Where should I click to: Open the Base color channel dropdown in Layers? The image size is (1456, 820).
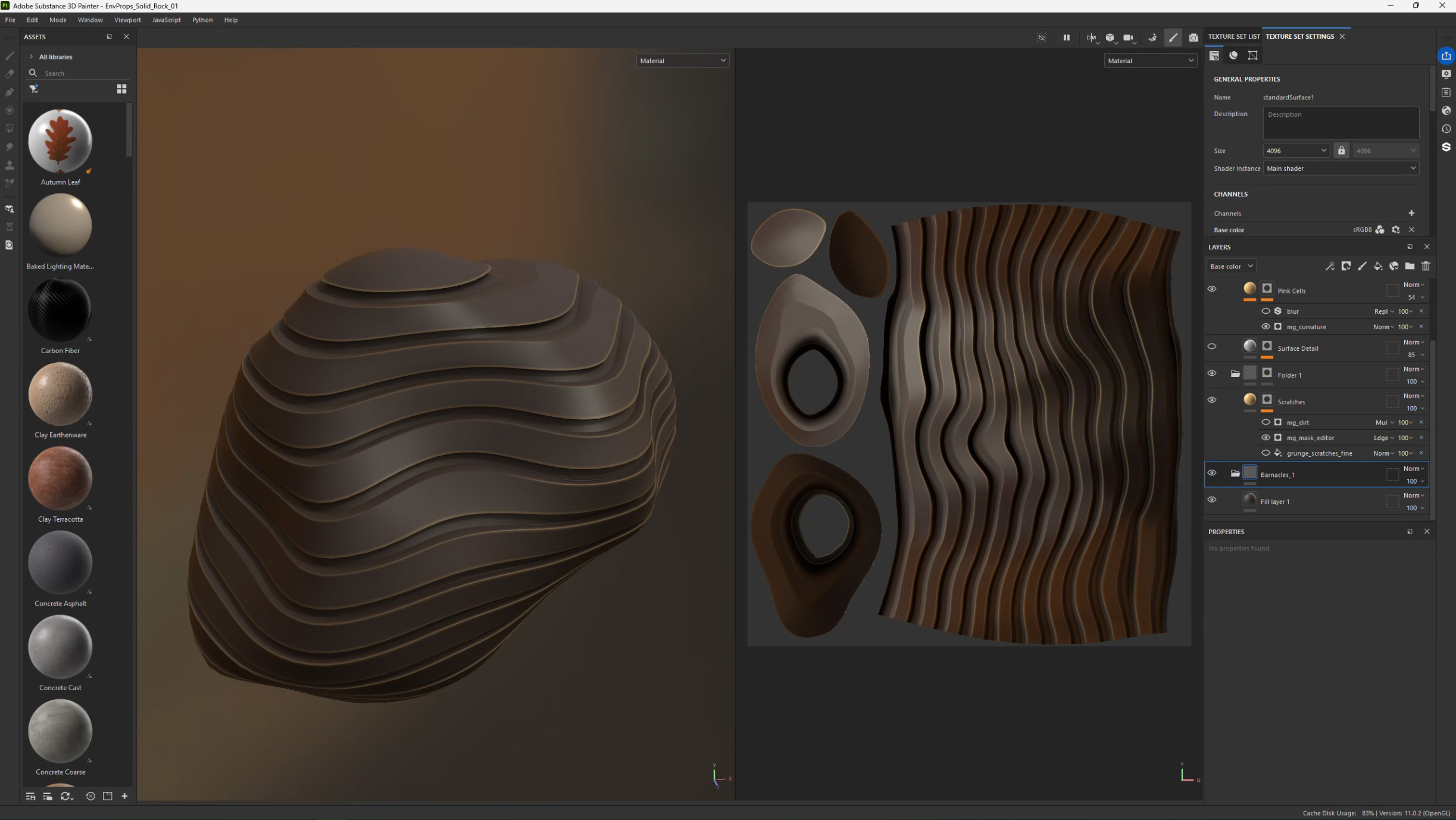point(1231,266)
